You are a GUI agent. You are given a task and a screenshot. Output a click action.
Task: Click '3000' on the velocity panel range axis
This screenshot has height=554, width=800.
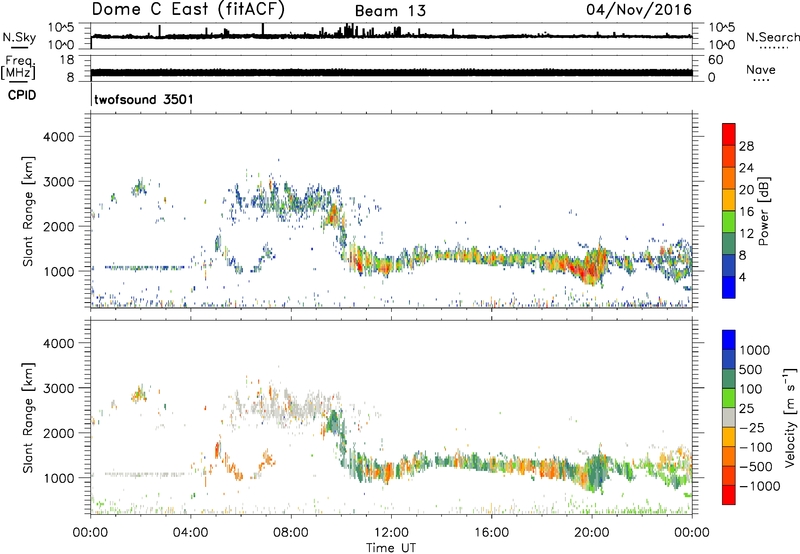click(x=58, y=388)
